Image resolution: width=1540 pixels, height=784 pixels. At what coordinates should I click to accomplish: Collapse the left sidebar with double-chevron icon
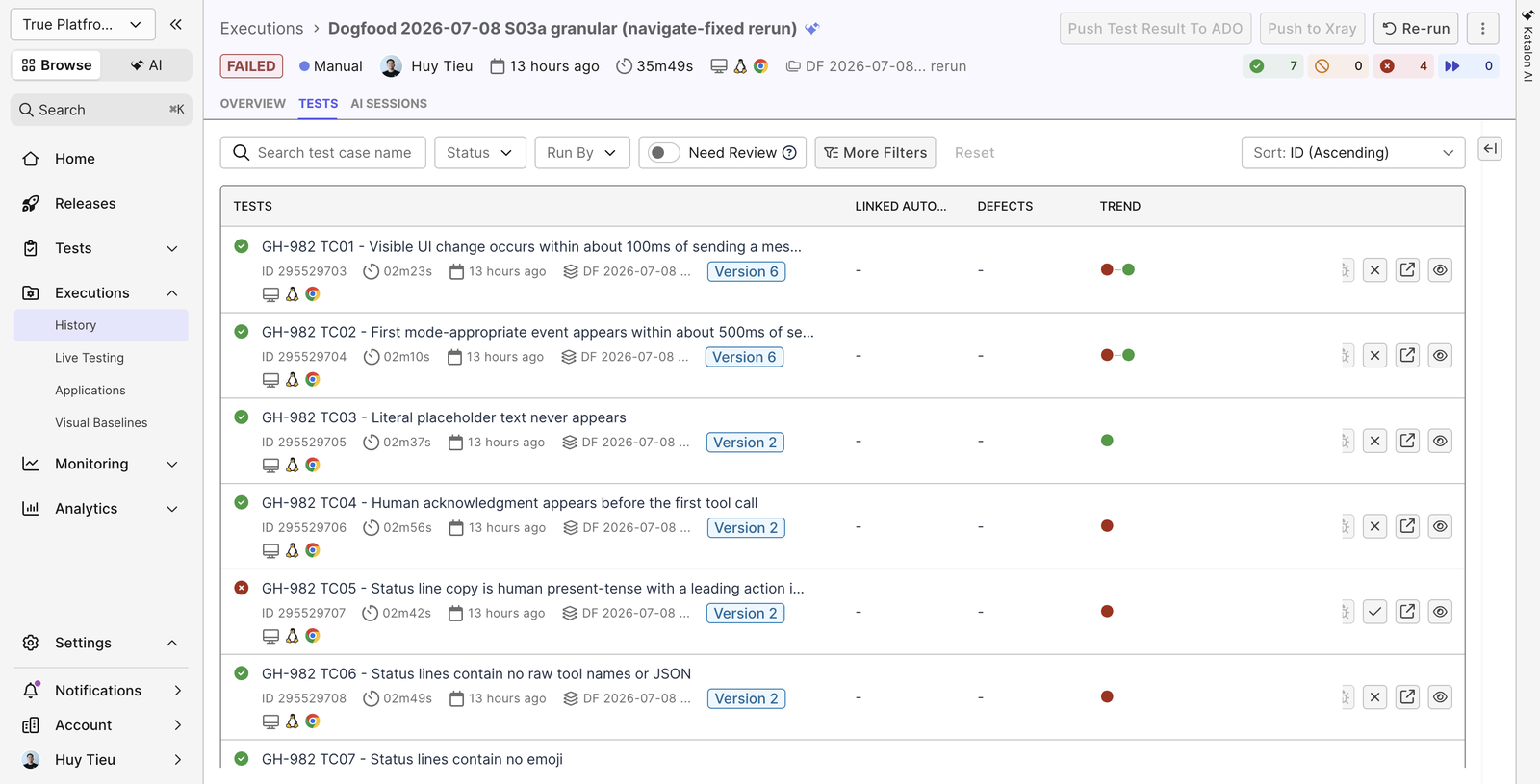tap(175, 24)
